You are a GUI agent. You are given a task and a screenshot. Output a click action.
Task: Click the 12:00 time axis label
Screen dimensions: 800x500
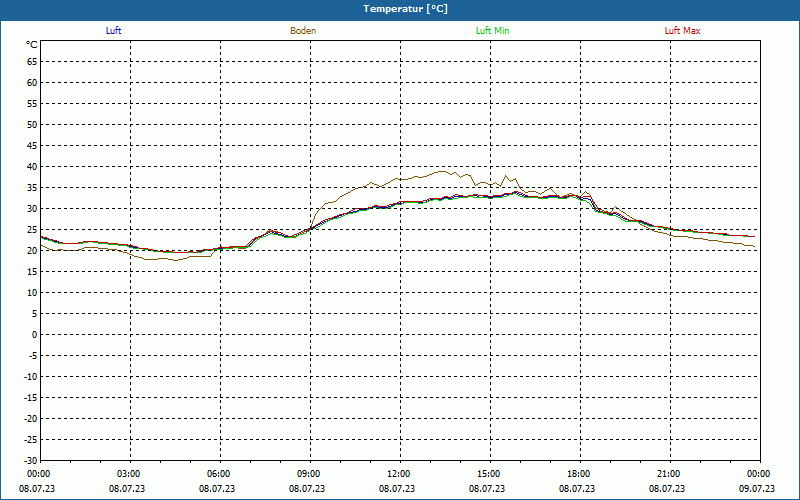coord(398,474)
